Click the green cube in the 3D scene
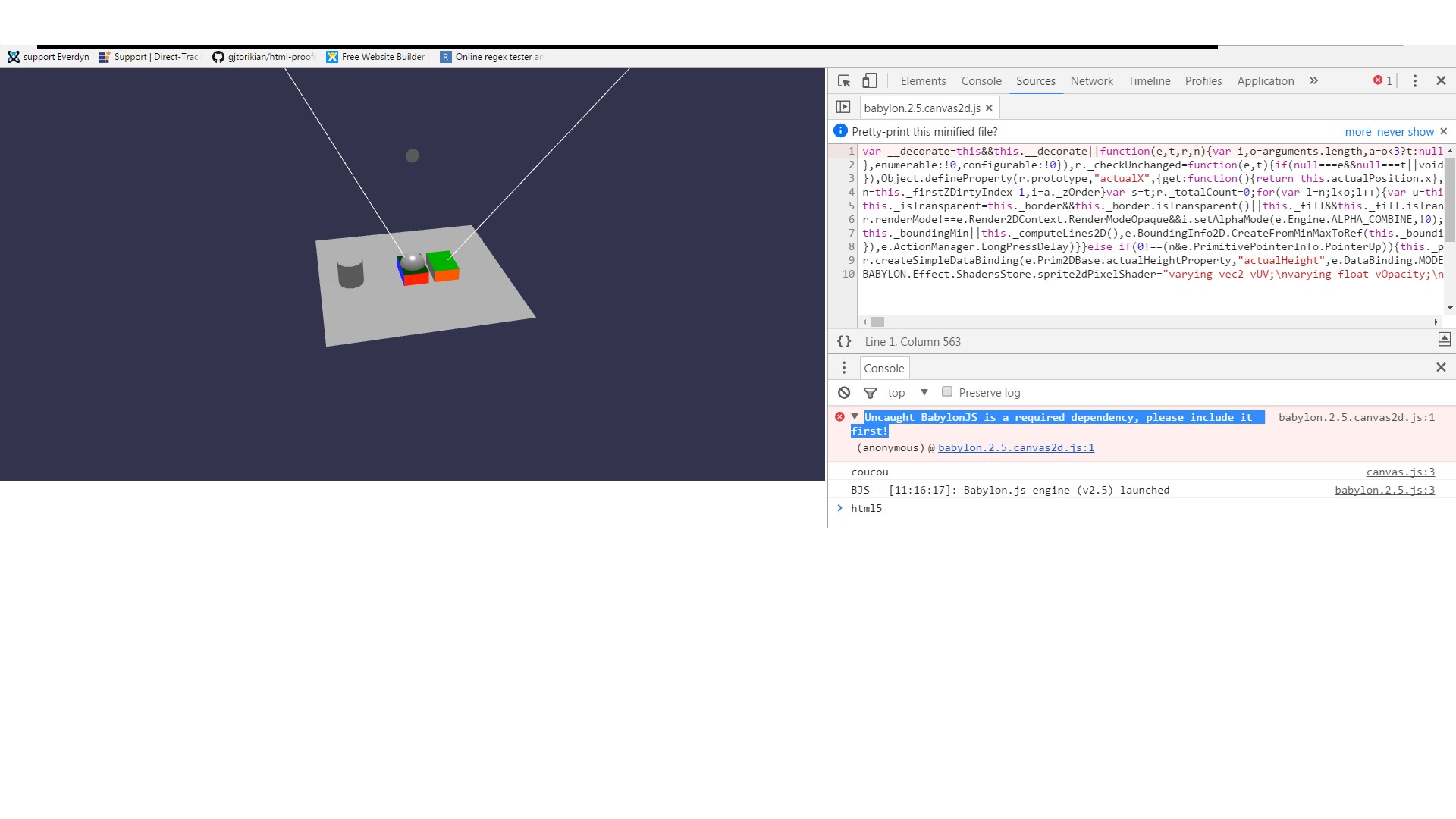The image size is (1456, 819). (x=443, y=265)
